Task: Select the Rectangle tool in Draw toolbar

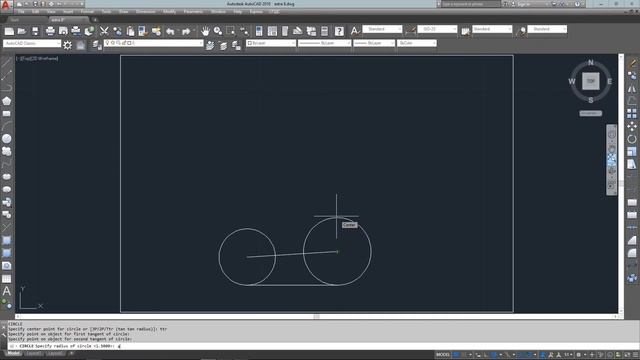Action: click(x=7, y=113)
